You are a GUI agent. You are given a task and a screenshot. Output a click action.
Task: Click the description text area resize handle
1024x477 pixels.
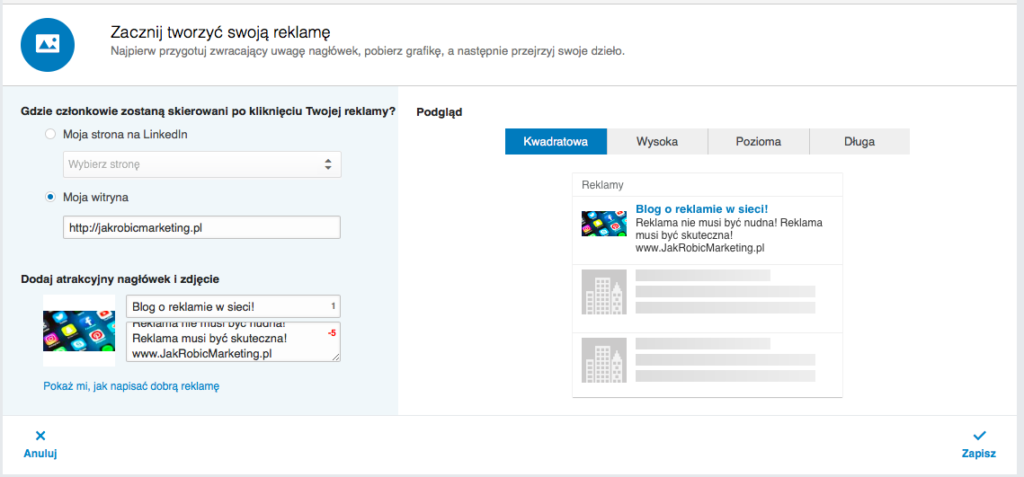pyautogui.click(x=336, y=357)
